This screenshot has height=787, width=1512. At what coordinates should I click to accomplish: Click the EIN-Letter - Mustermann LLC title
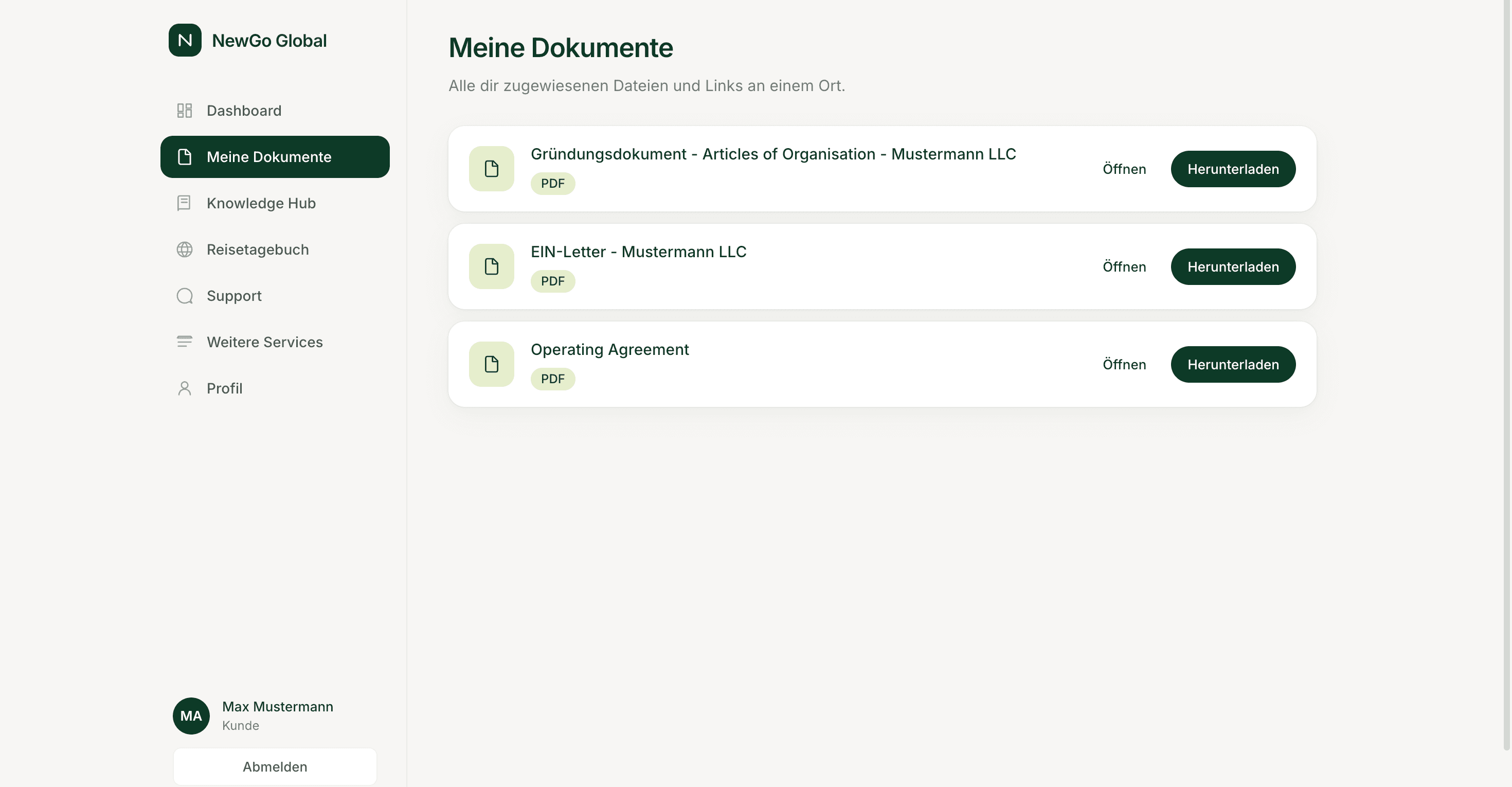[639, 252]
